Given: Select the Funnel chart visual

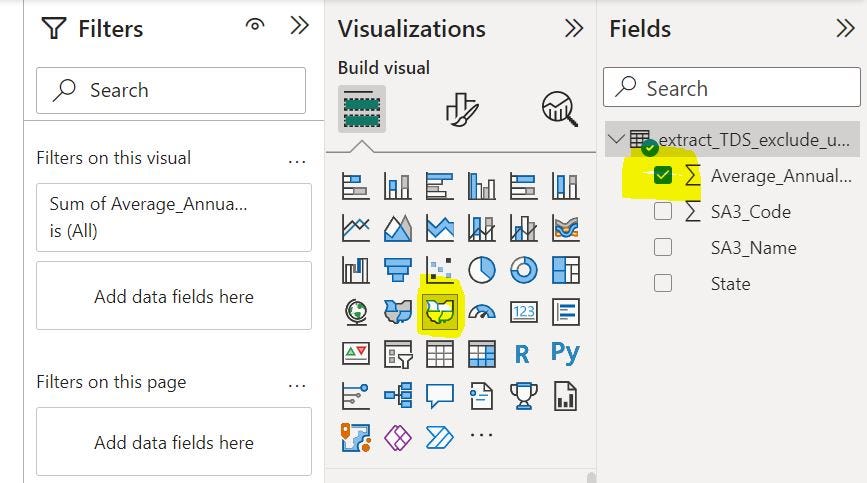Looking at the screenshot, I should (x=398, y=270).
